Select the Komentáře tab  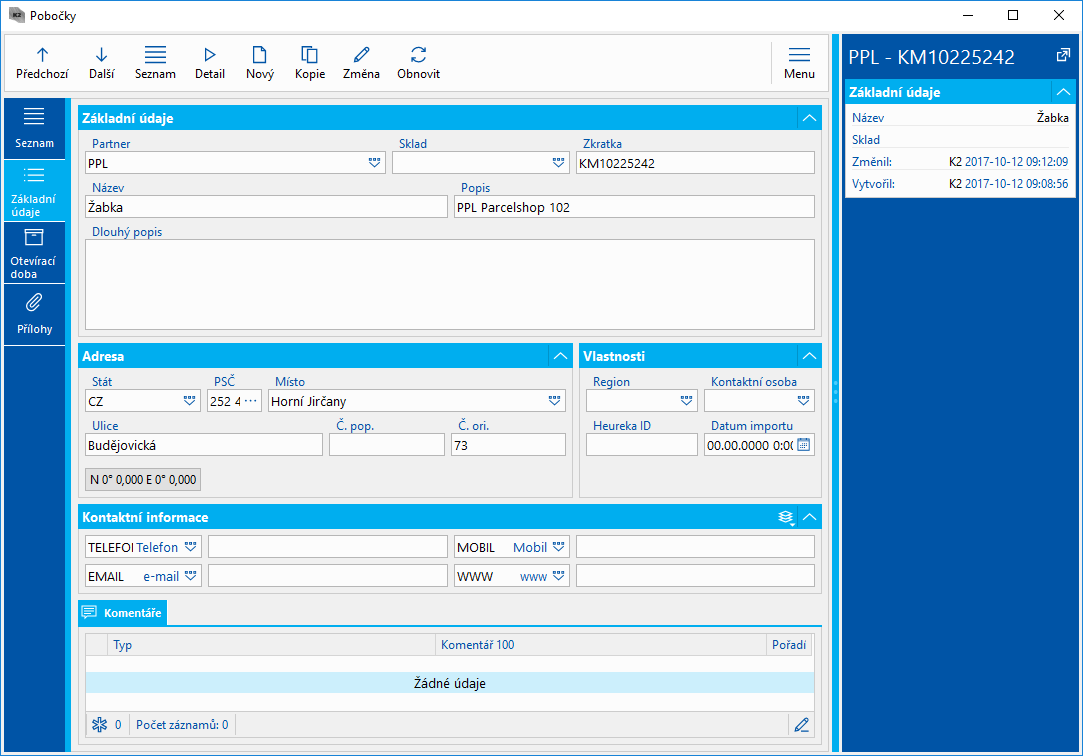124,612
